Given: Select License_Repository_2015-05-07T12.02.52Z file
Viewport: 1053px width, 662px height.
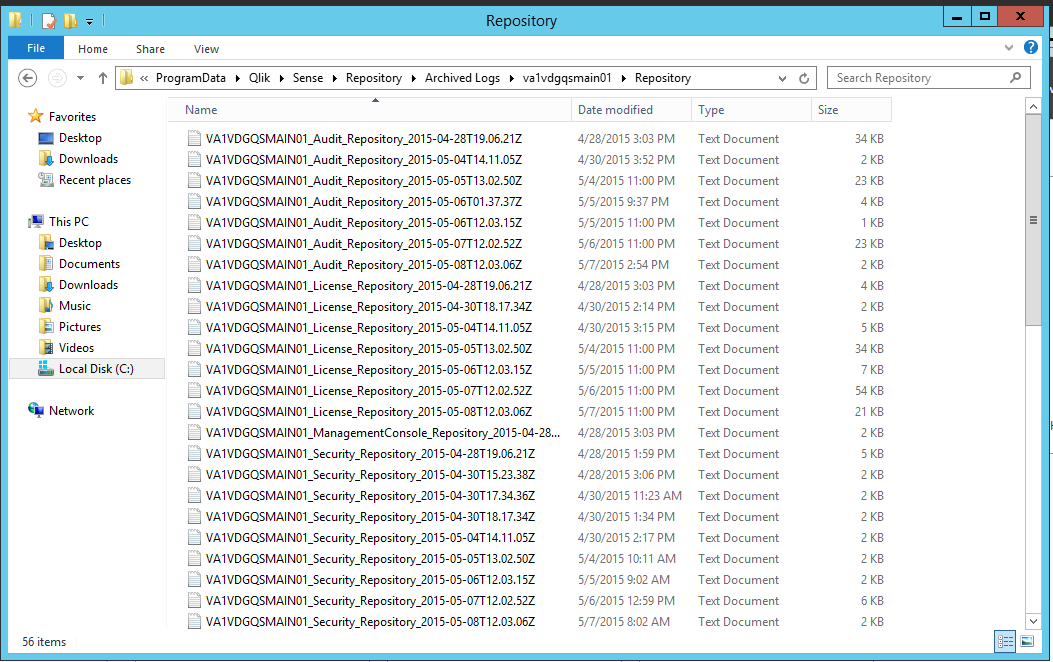Looking at the screenshot, I should pos(369,391).
